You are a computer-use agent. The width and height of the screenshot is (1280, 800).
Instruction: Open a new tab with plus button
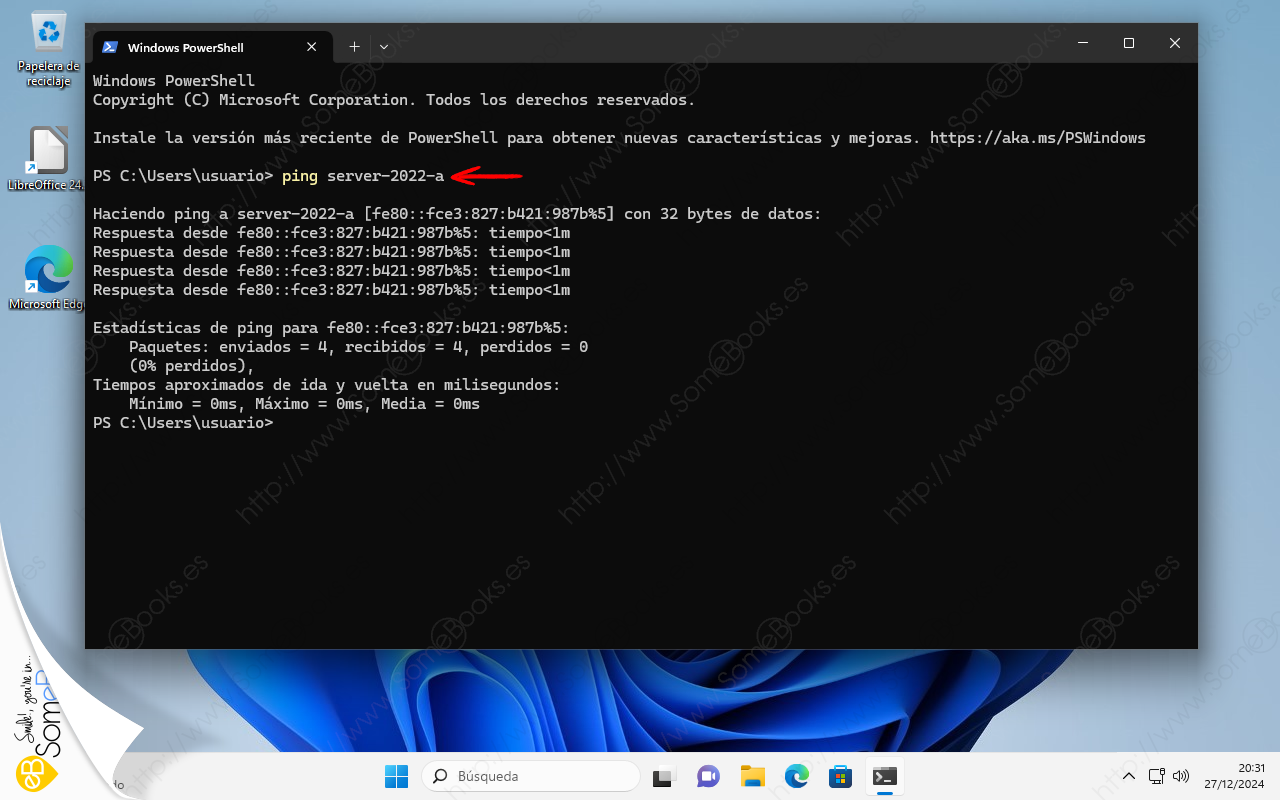(353, 47)
